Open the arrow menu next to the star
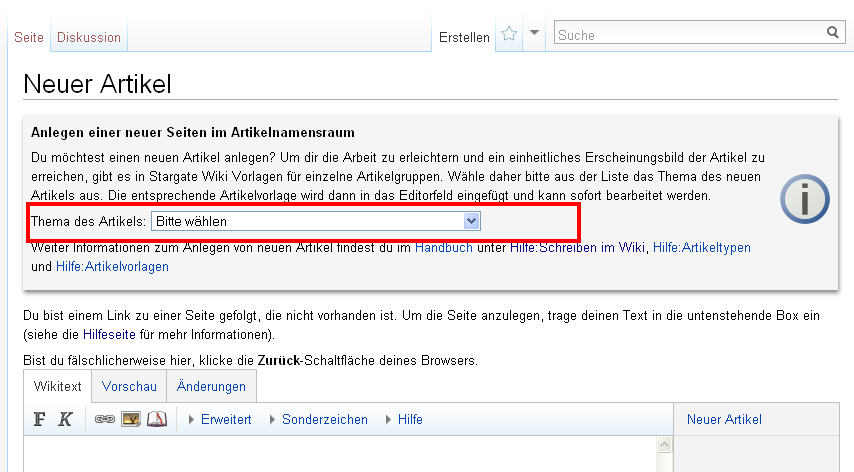 coord(535,33)
